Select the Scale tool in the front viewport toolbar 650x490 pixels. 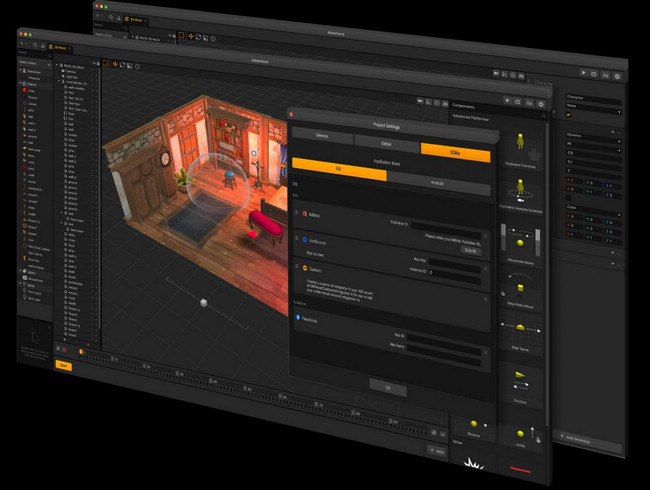[x=129, y=65]
